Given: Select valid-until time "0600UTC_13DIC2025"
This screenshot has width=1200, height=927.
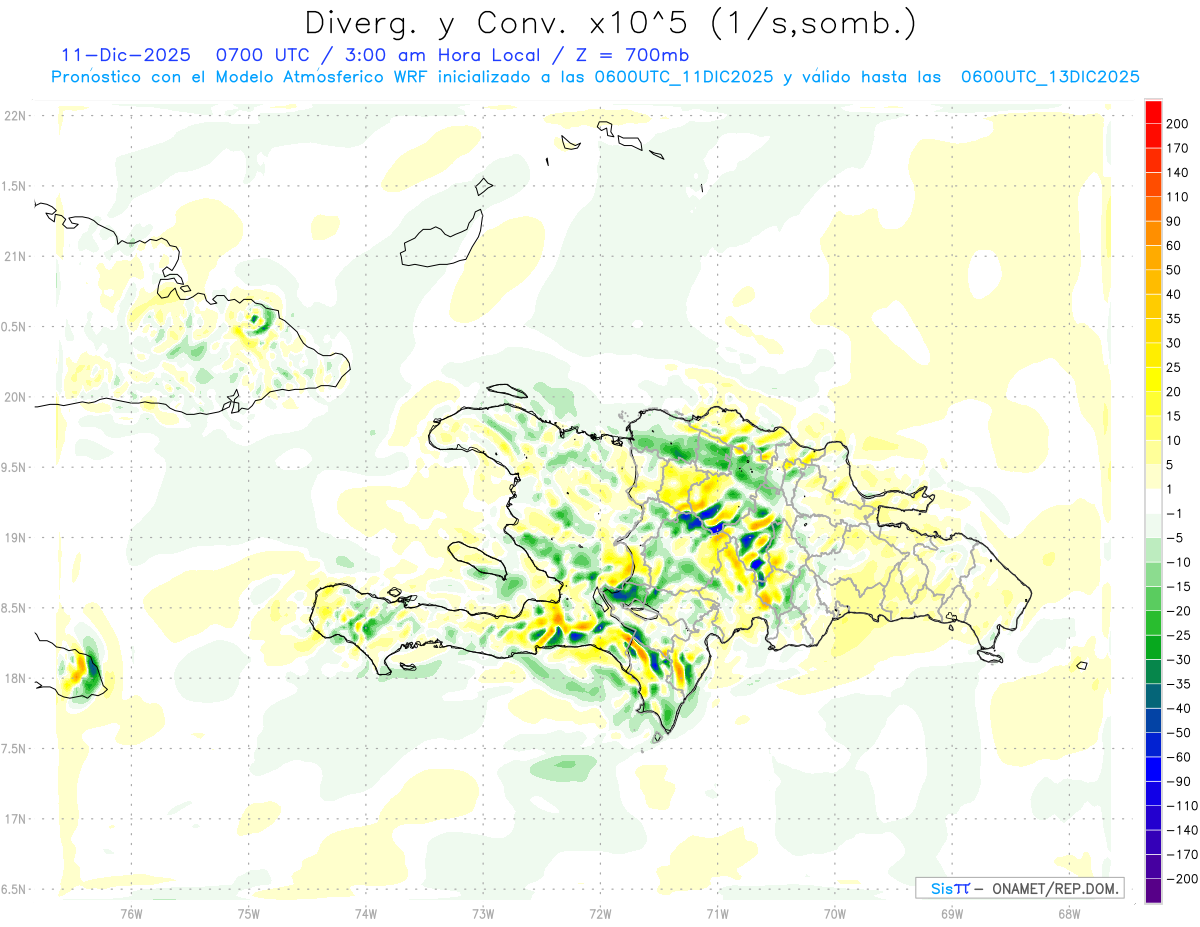Looking at the screenshot, I should point(1050,77).
